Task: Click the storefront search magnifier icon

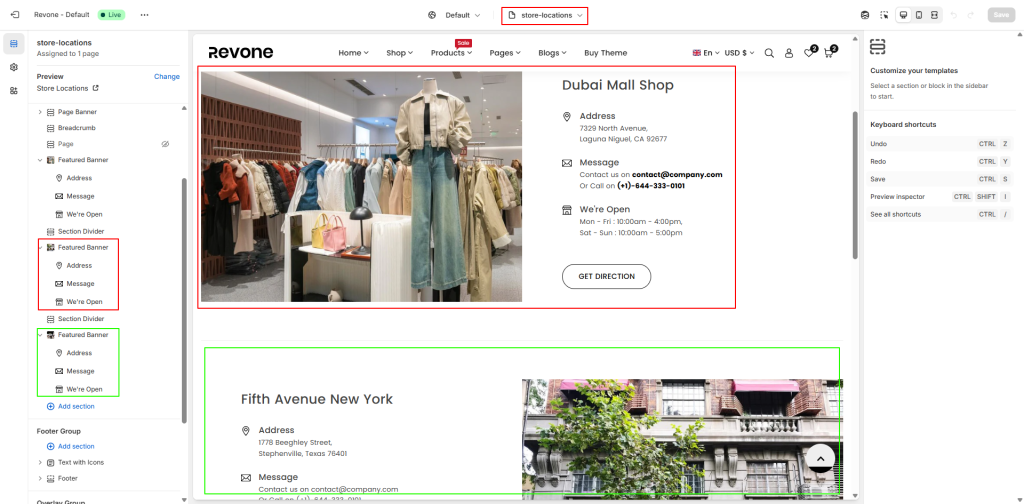Action: [769, 53]
